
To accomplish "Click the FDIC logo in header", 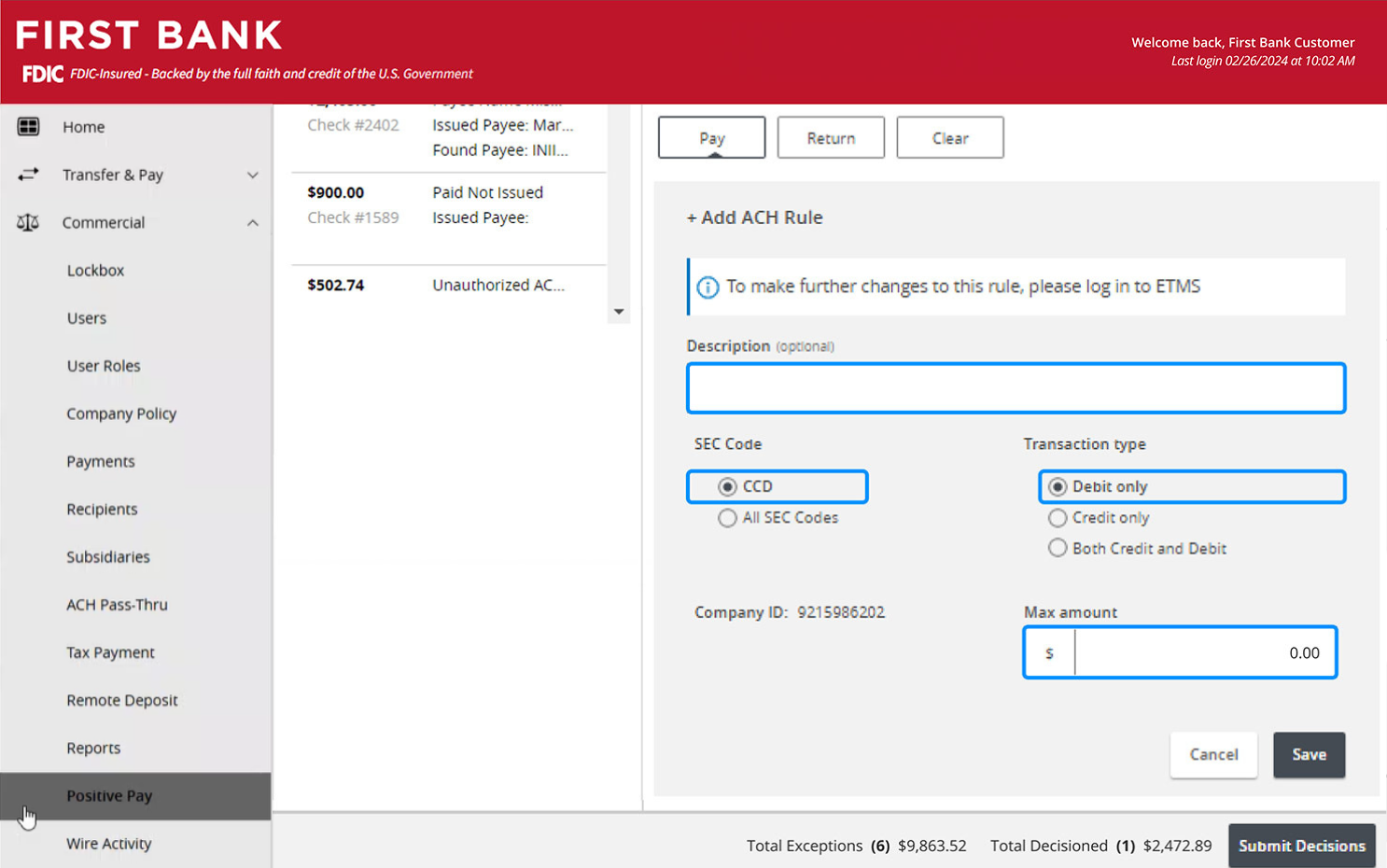I will (43, 74).
